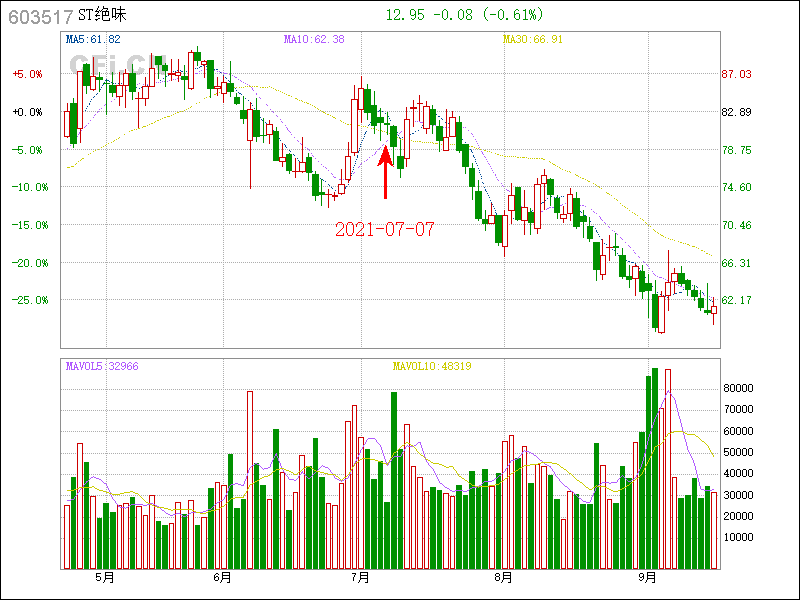Click the 5月 month label on the axis
800x600 pixels.
[103, 577]
